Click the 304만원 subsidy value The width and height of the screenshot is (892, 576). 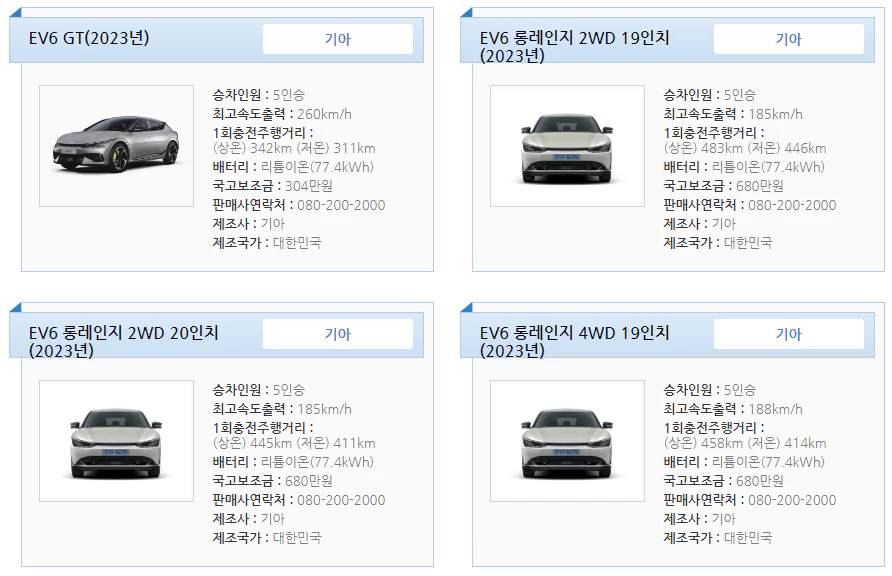[309, 186]
